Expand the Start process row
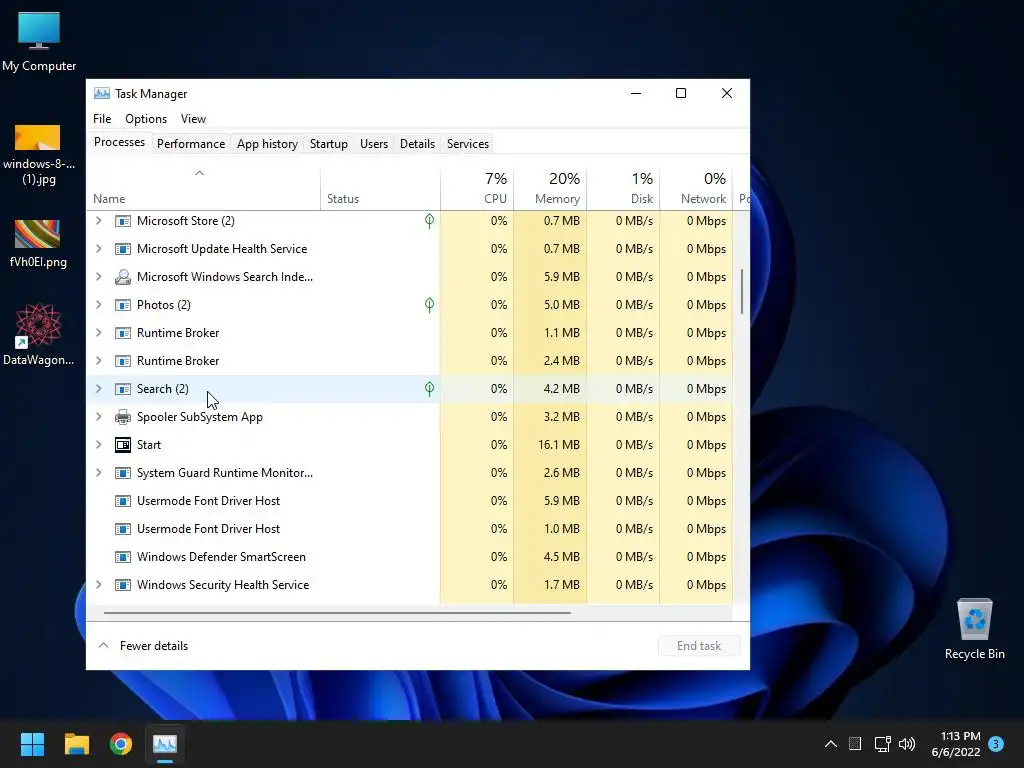The width and height of the screenshot is (1024, 768). tap(99, 445)
